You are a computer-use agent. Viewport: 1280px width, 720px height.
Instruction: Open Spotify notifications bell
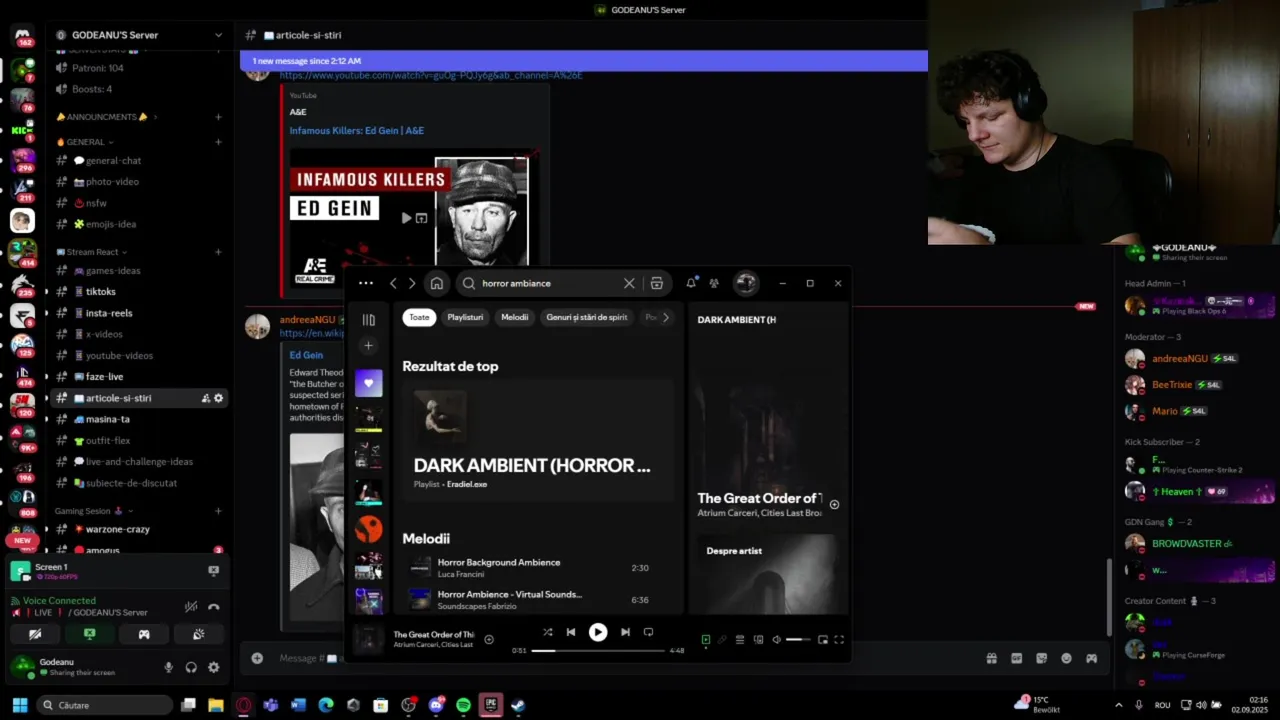tap(691, 283)
